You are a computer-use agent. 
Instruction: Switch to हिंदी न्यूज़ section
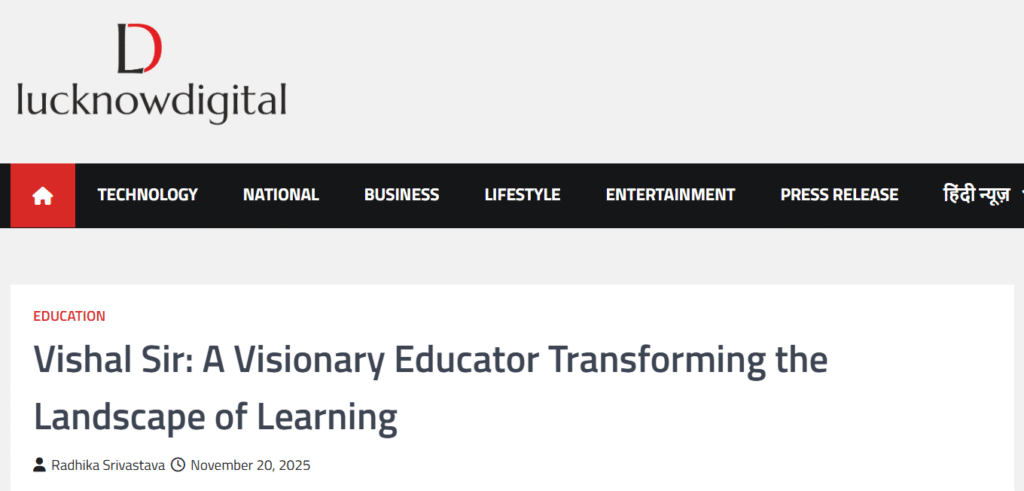pos(976,195)
